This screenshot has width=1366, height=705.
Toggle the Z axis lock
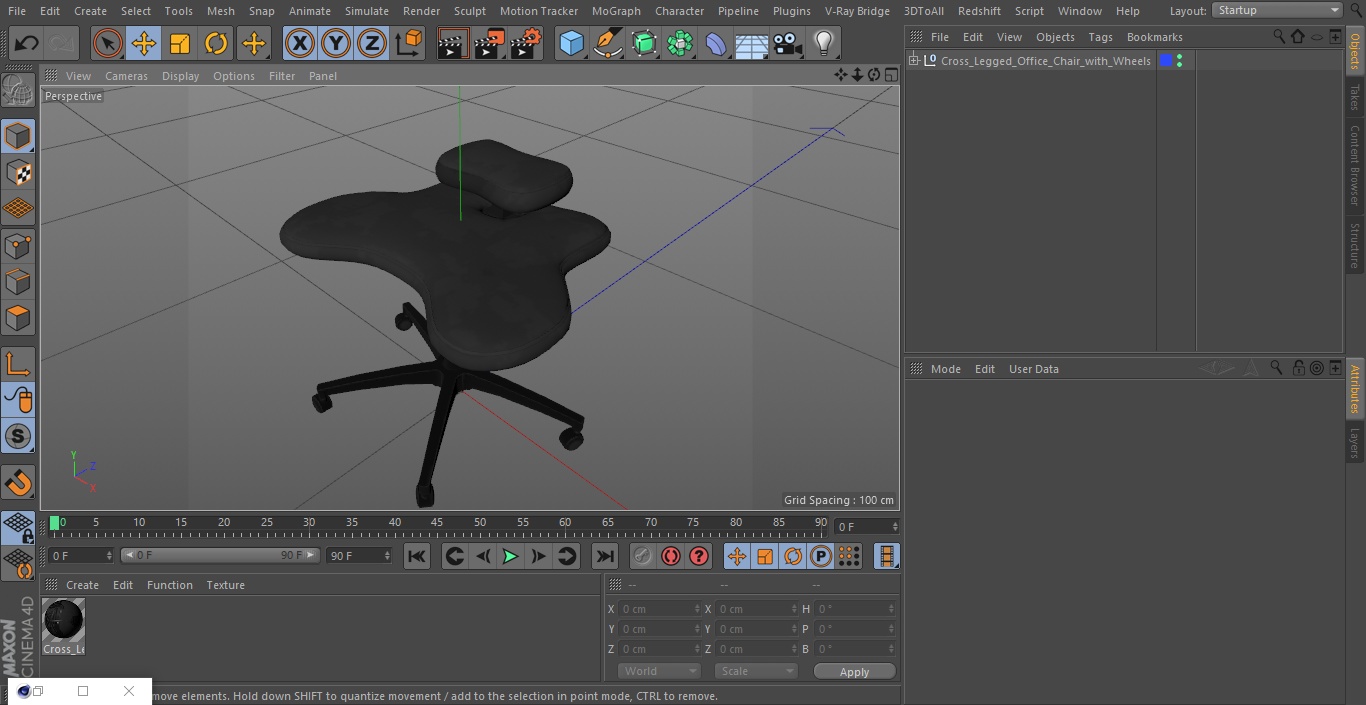click(372, 43)
